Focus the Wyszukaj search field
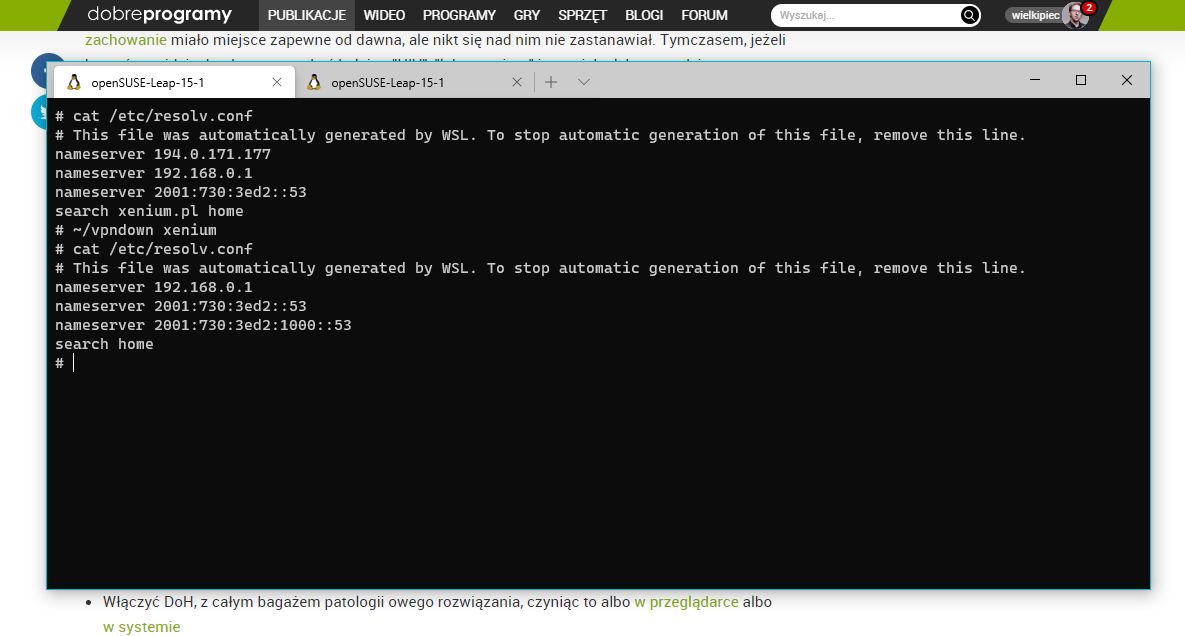 (867, 15)
